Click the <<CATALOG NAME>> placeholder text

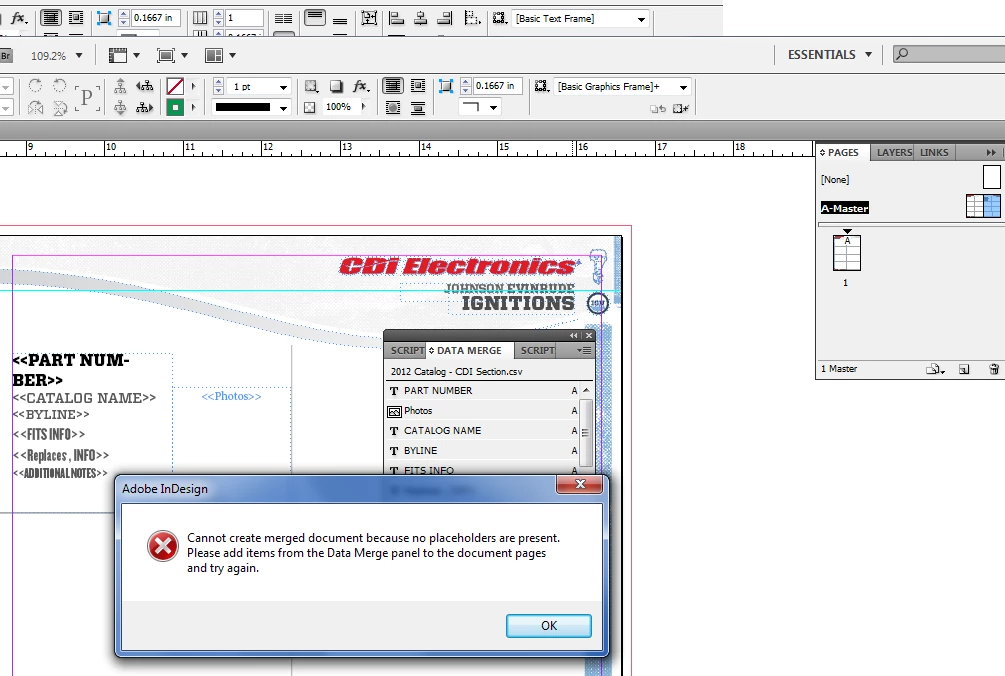pyautogui.click(x=84, y=398)
